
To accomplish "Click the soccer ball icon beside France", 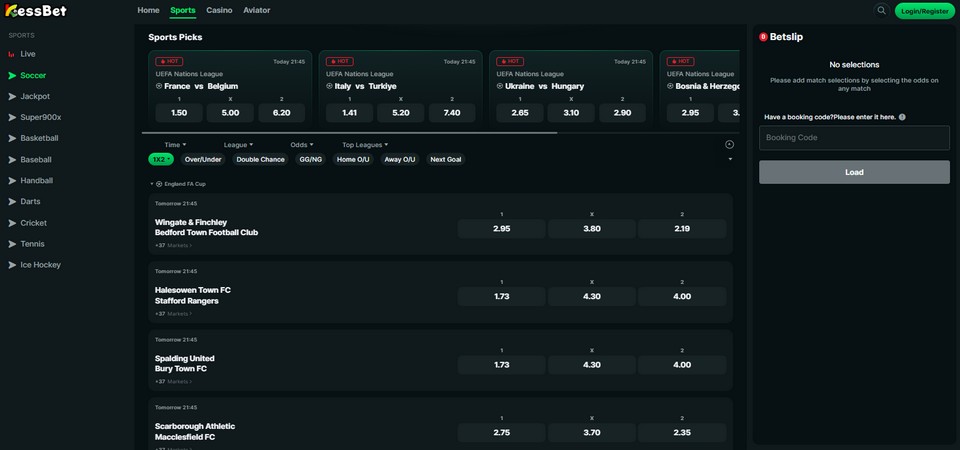I will coord(159,86).
